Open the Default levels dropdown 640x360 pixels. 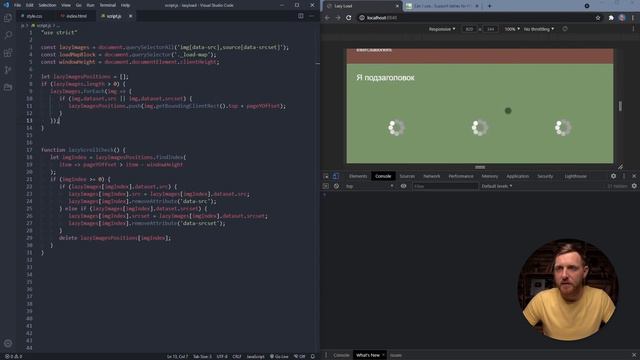[497, 186]
